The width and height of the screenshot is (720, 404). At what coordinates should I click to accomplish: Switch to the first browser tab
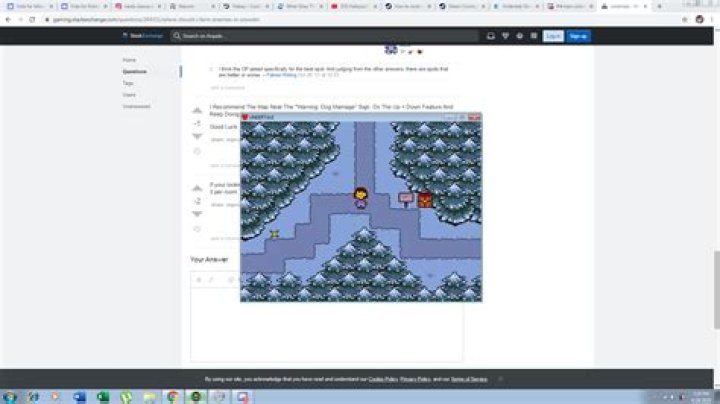point(29,6)
